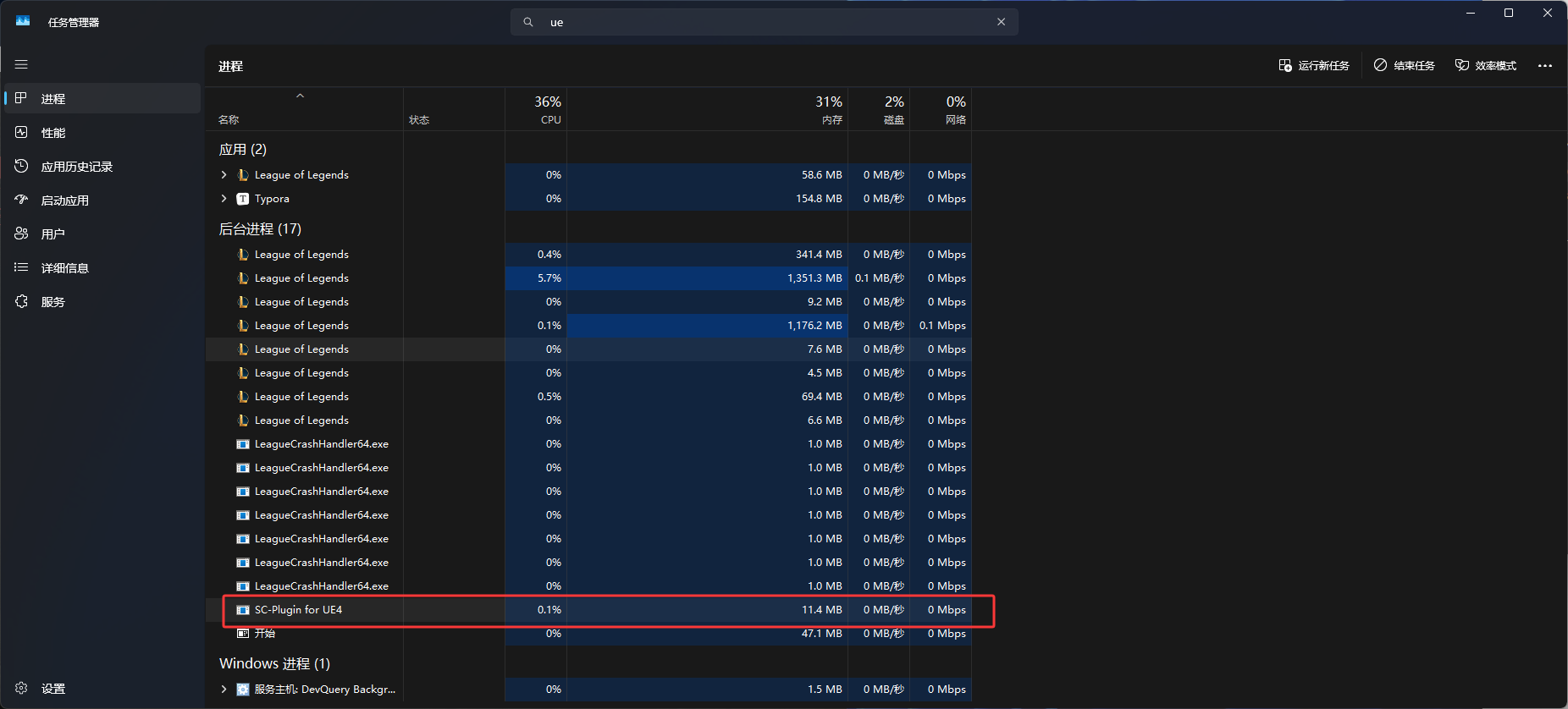Click the 0.1 Mbps network value
Viewport: 1568px width, 709px height.
tap(942, 325)
